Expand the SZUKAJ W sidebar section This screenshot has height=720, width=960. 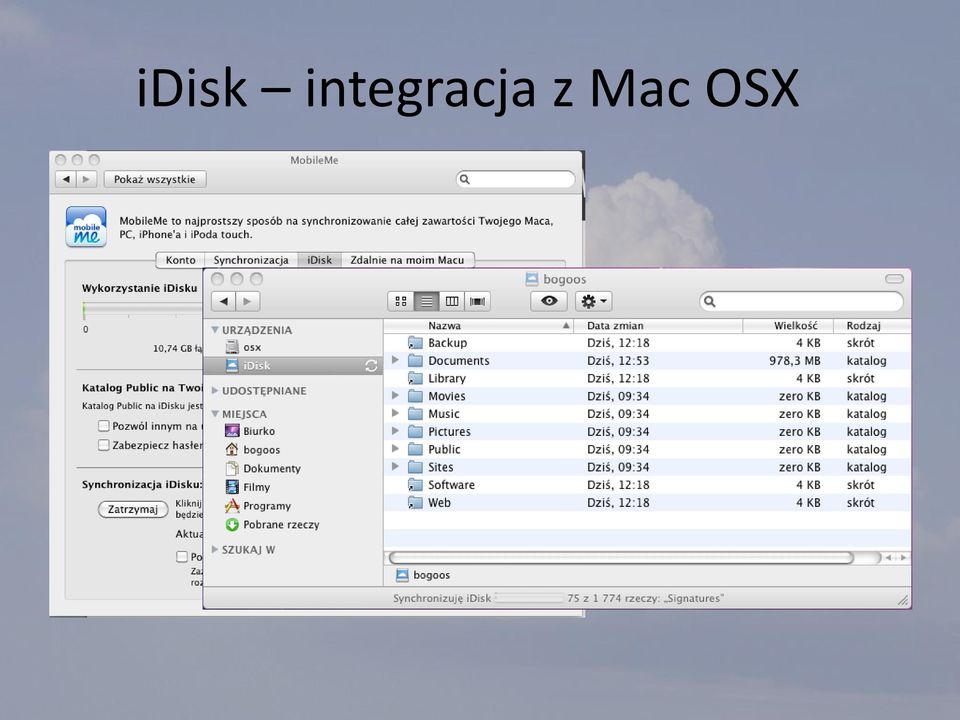point(215,549)
